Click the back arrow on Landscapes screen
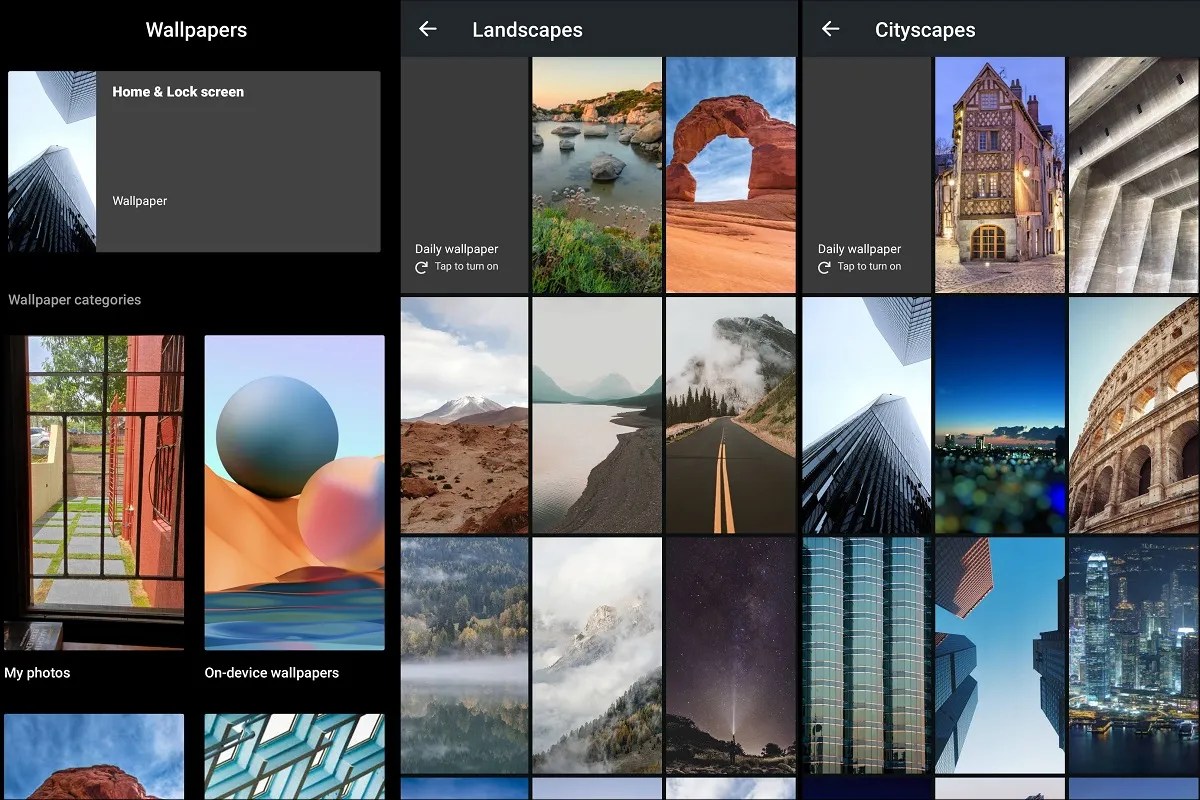The width and height of the screenshot is (1200, 800). pyautogui.click(x=427, y=29)
